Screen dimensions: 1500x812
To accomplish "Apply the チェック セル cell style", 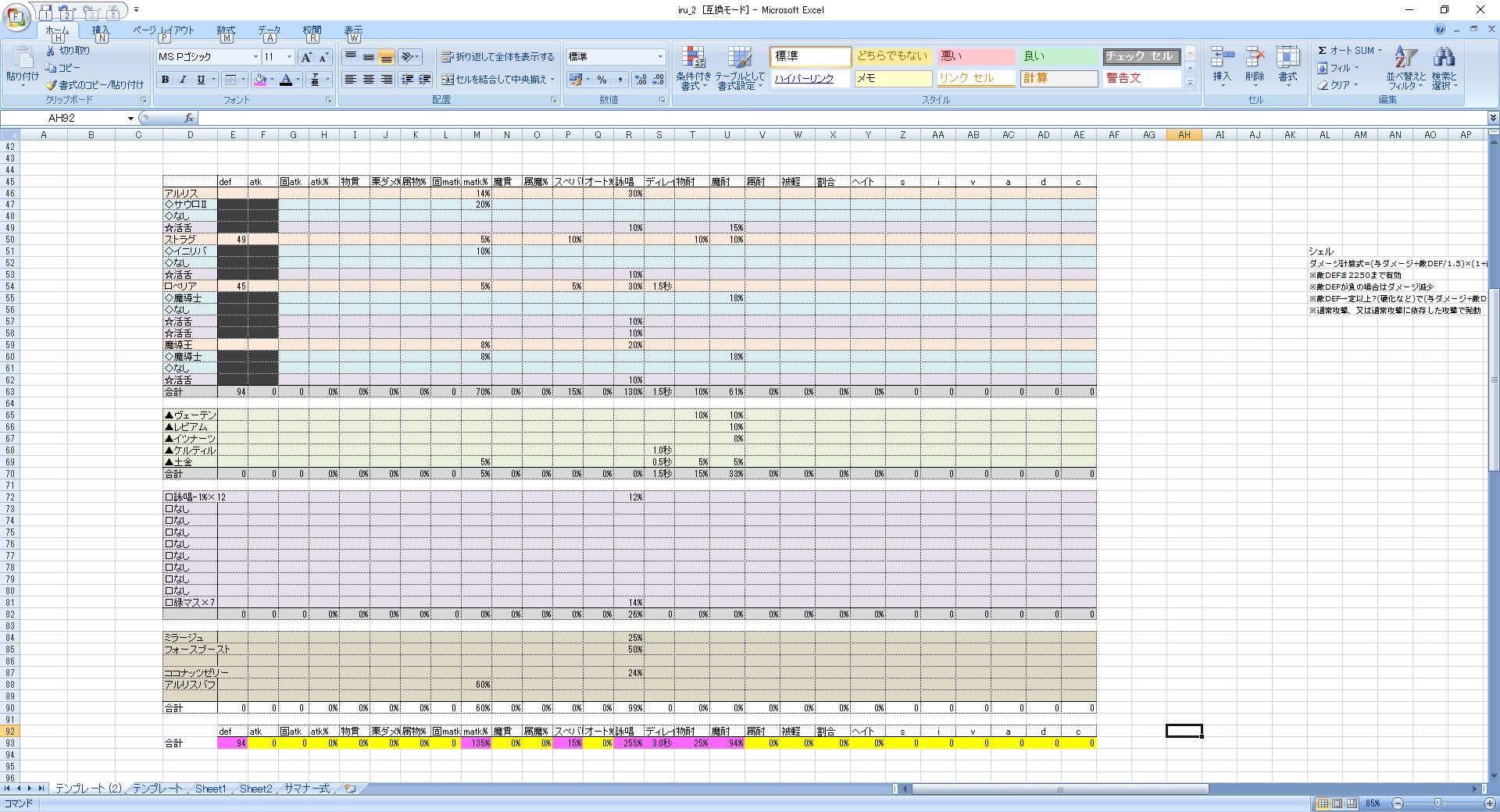I will tap(1141, 56).
